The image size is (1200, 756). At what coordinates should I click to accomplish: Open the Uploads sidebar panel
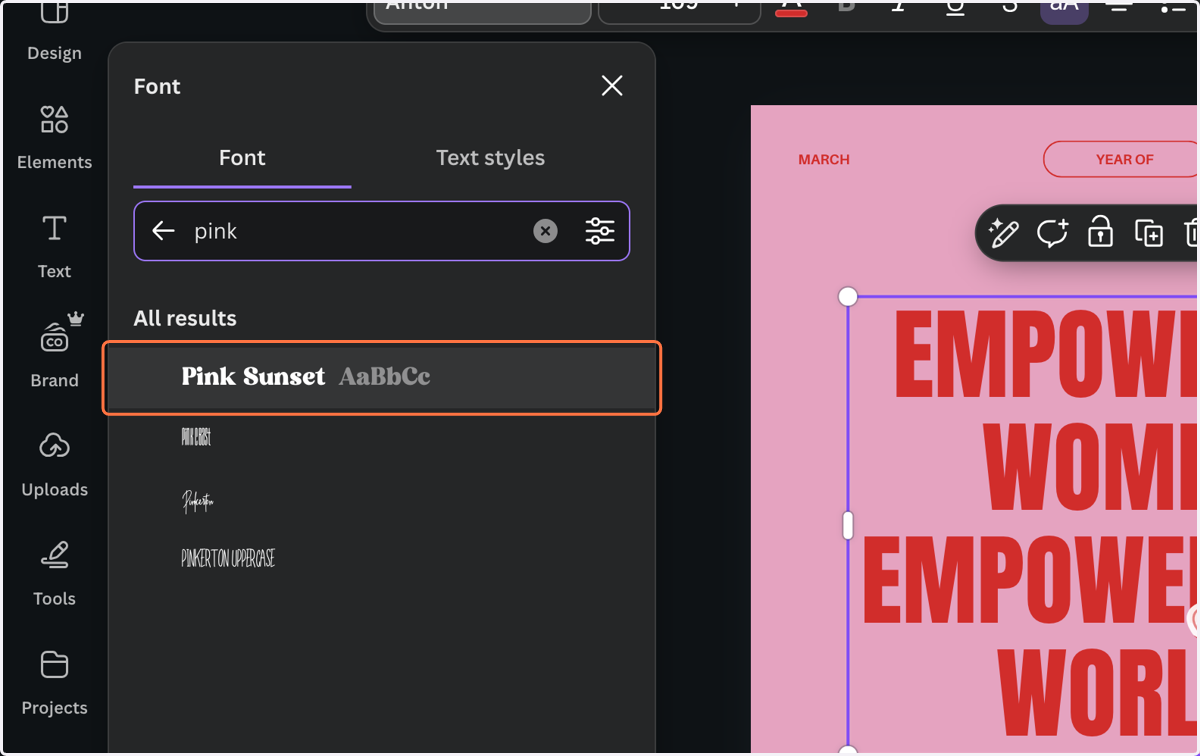(x=54, y=465)
